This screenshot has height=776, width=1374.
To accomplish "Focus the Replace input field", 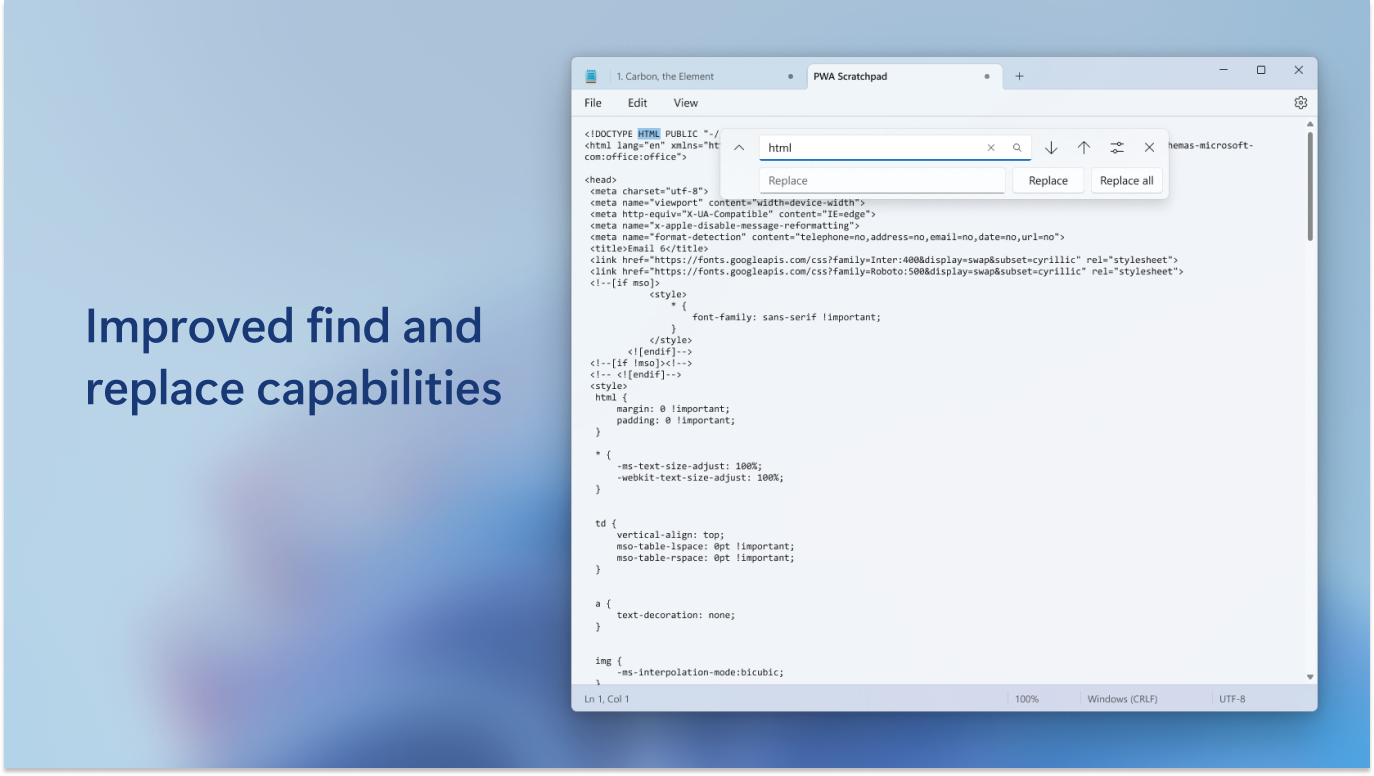I will tap(870, 180).
